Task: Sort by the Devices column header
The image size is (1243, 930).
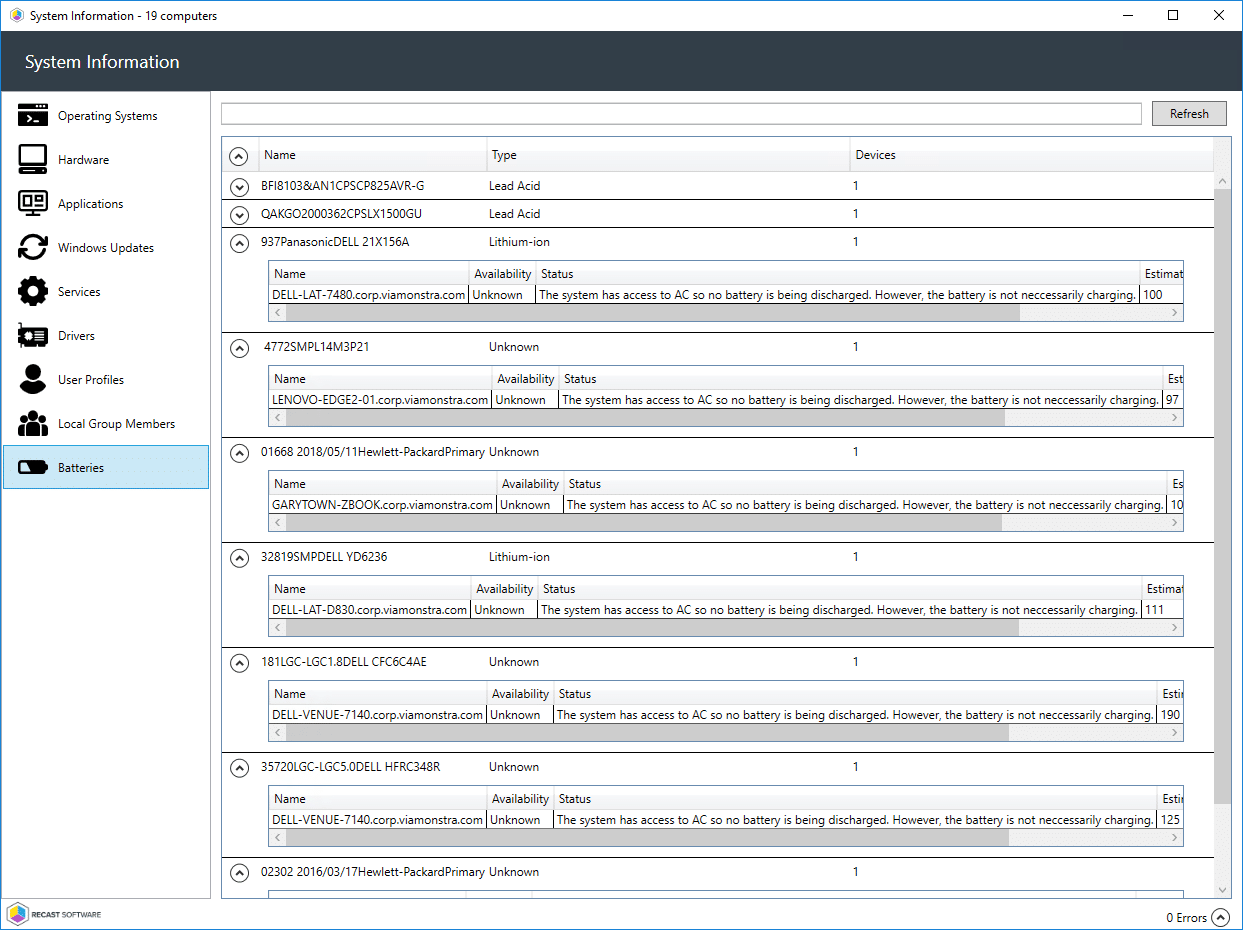Action: (x=1031, y=155)
